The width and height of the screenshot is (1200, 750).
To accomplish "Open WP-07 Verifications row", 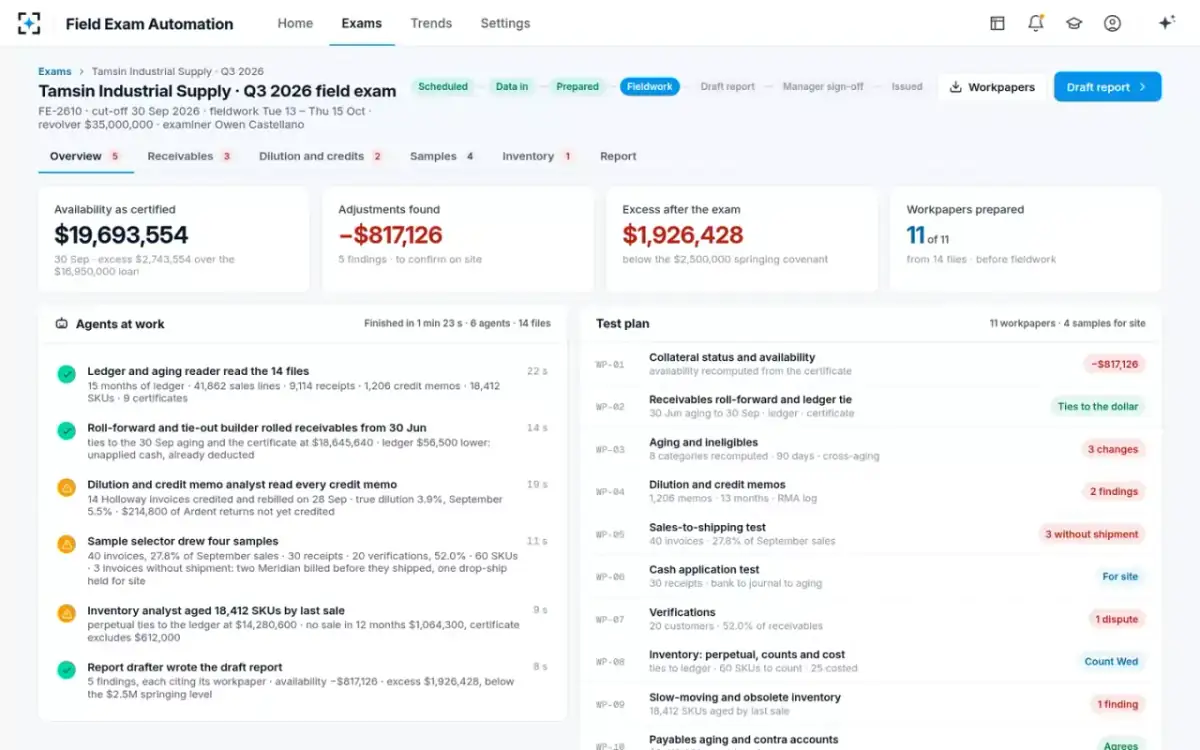I will tap(870, 619).
